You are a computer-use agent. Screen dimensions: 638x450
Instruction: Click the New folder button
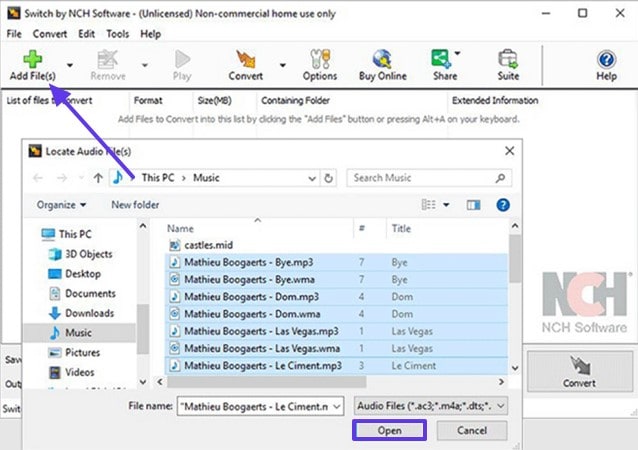(x=135, y=205)
